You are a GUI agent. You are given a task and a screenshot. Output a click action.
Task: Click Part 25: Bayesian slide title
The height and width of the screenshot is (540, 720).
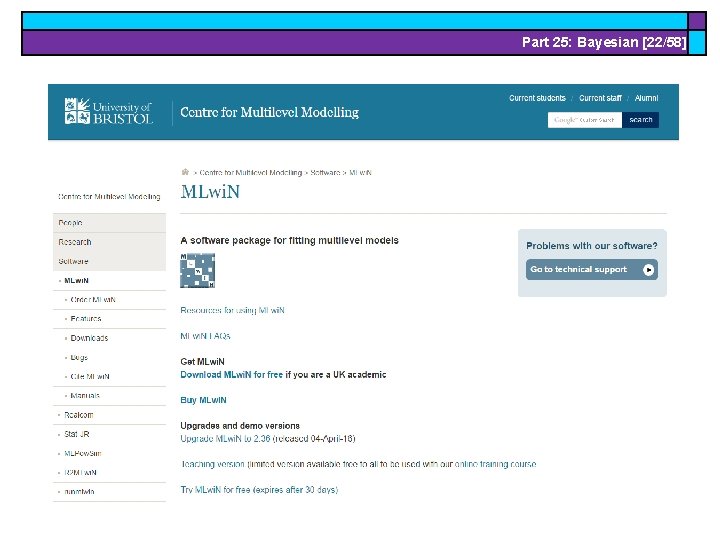click(604, 42)
